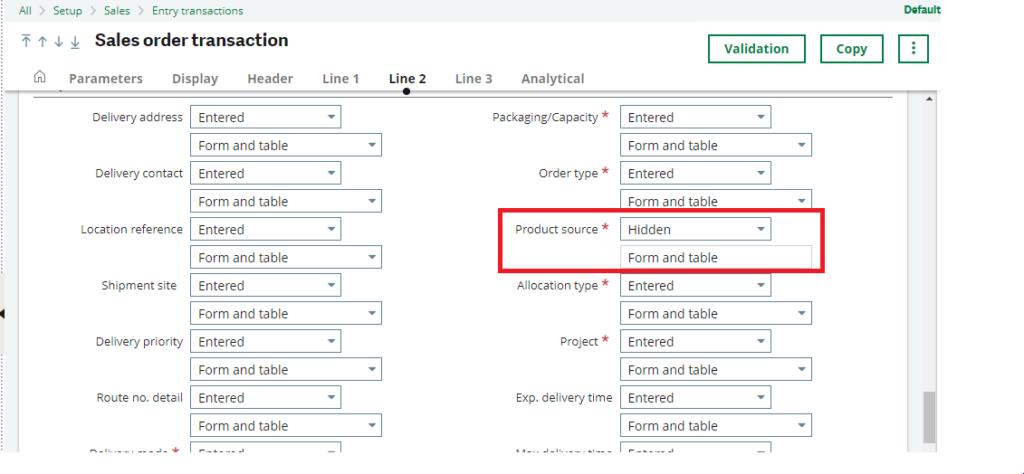Open Order type Entered dropdown
Viewport: 1024px width, 474px height.
point(696,174)
